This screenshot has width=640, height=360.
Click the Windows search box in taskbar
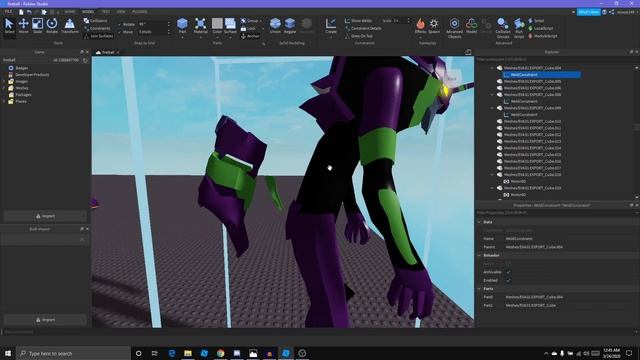[73, 353]
